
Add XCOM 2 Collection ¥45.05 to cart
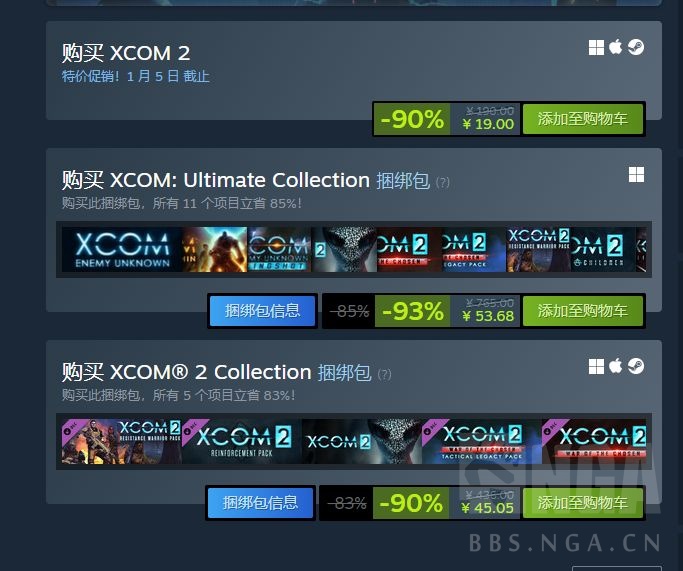(583, 503)
